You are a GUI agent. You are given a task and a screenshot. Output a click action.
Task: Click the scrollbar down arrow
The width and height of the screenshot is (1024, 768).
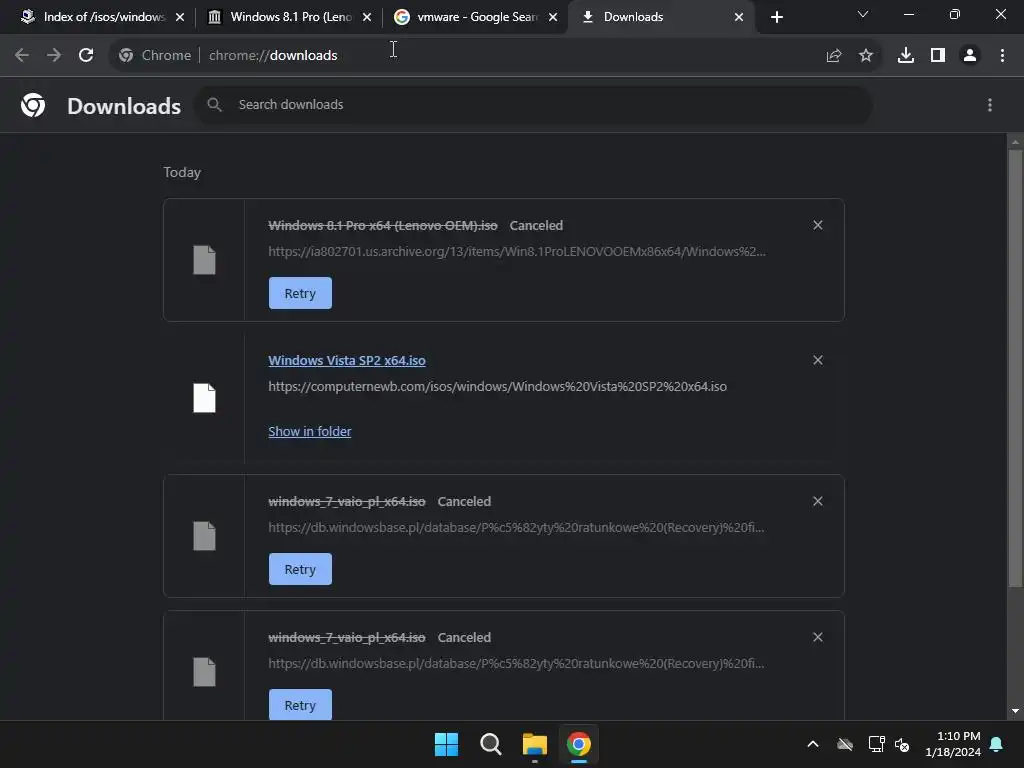tap(1015, 711)
